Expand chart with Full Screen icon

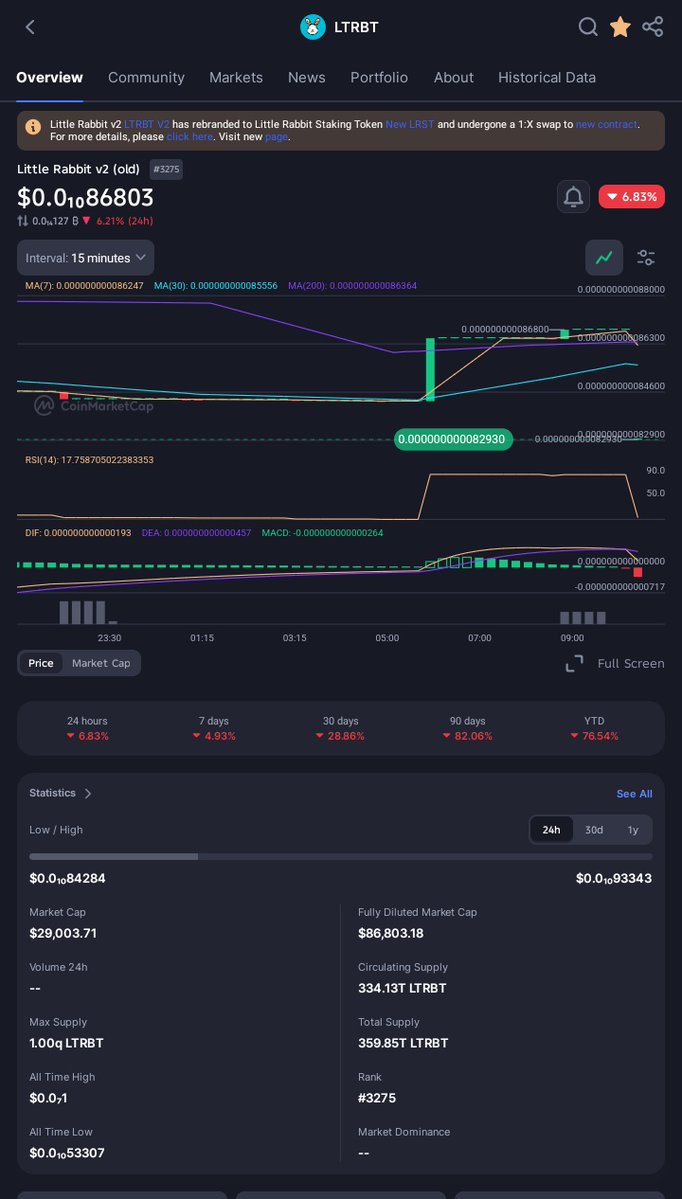(x=574, y=664)
